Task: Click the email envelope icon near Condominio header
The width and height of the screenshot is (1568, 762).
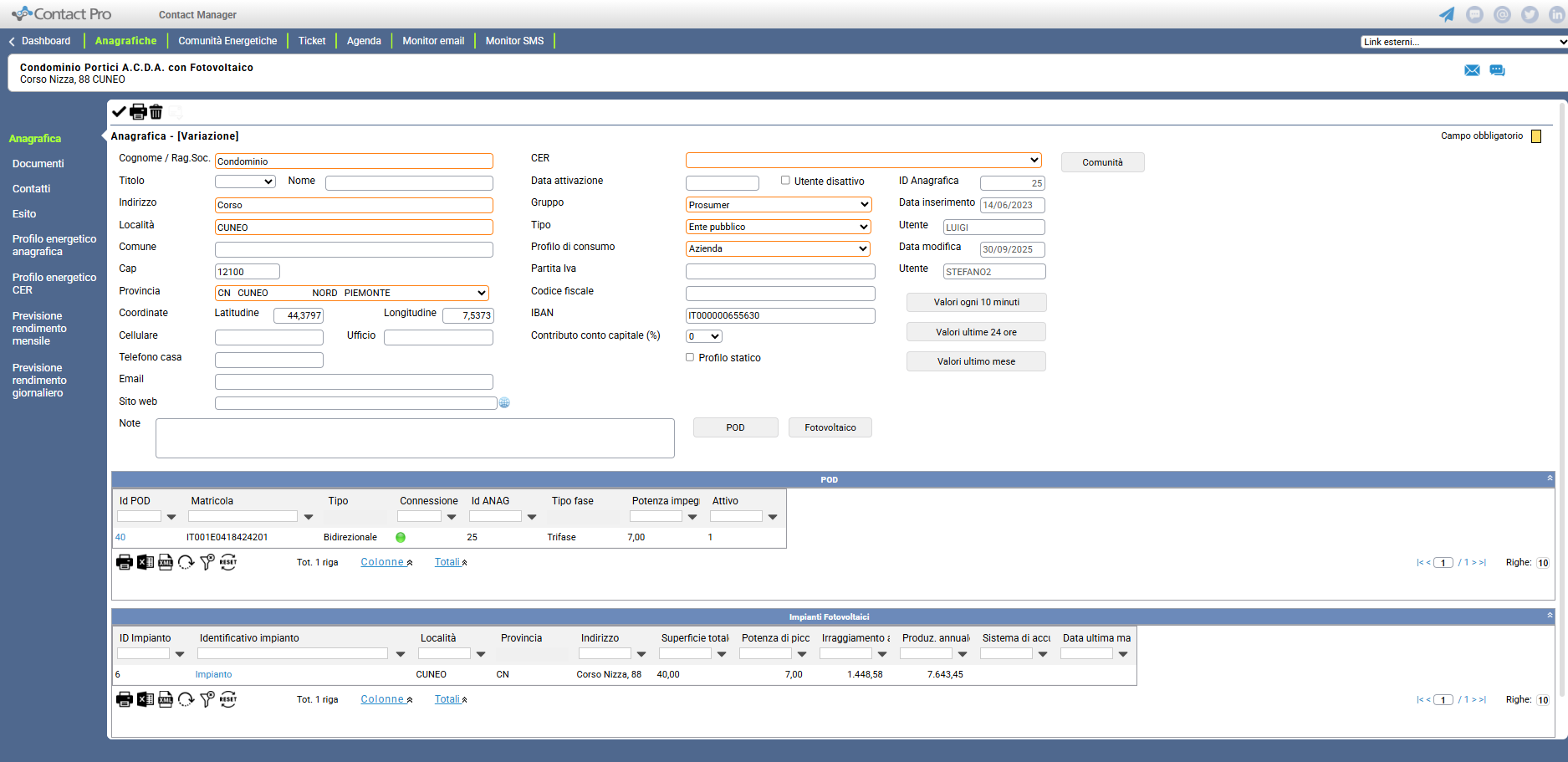Action: 1472,70
